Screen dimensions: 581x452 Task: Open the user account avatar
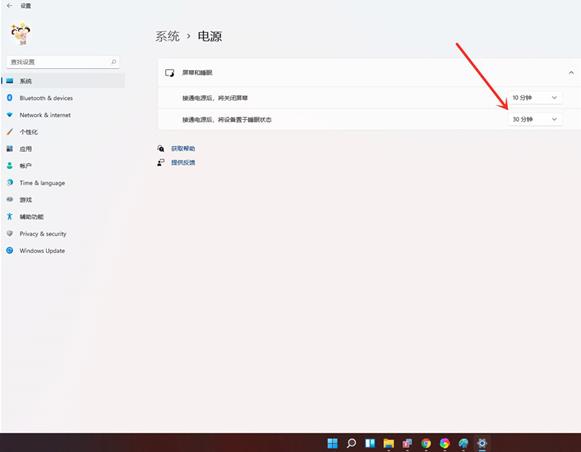click(21, 34)
